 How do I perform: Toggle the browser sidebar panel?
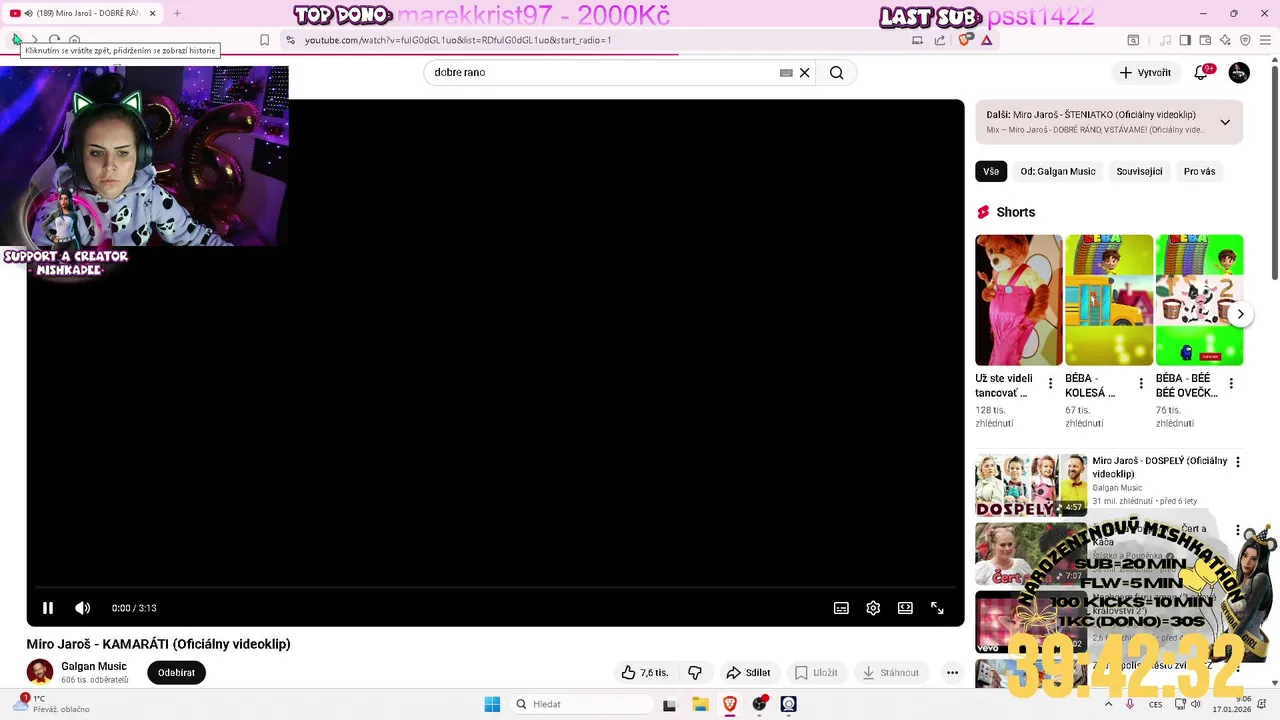[1185, 40]
